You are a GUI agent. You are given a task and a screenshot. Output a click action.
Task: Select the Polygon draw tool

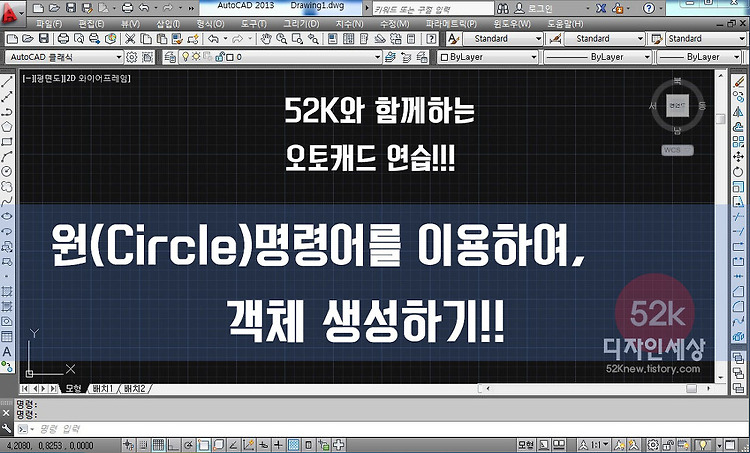pos(7,127)
